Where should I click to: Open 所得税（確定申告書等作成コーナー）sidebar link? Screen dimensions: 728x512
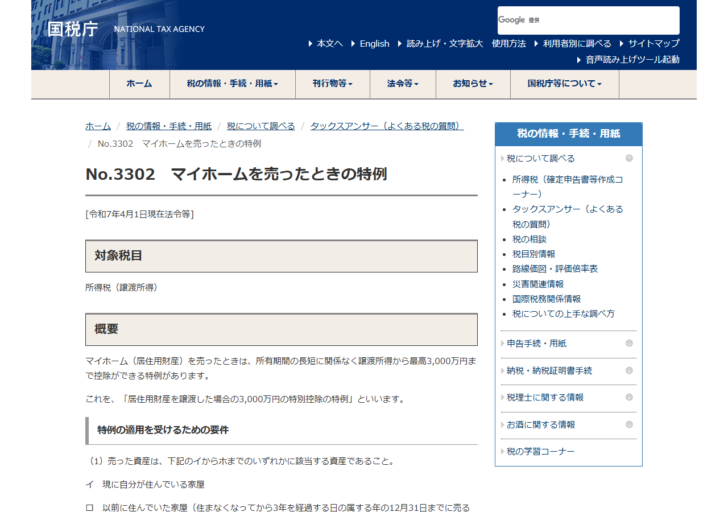click(x=567, y=187)
